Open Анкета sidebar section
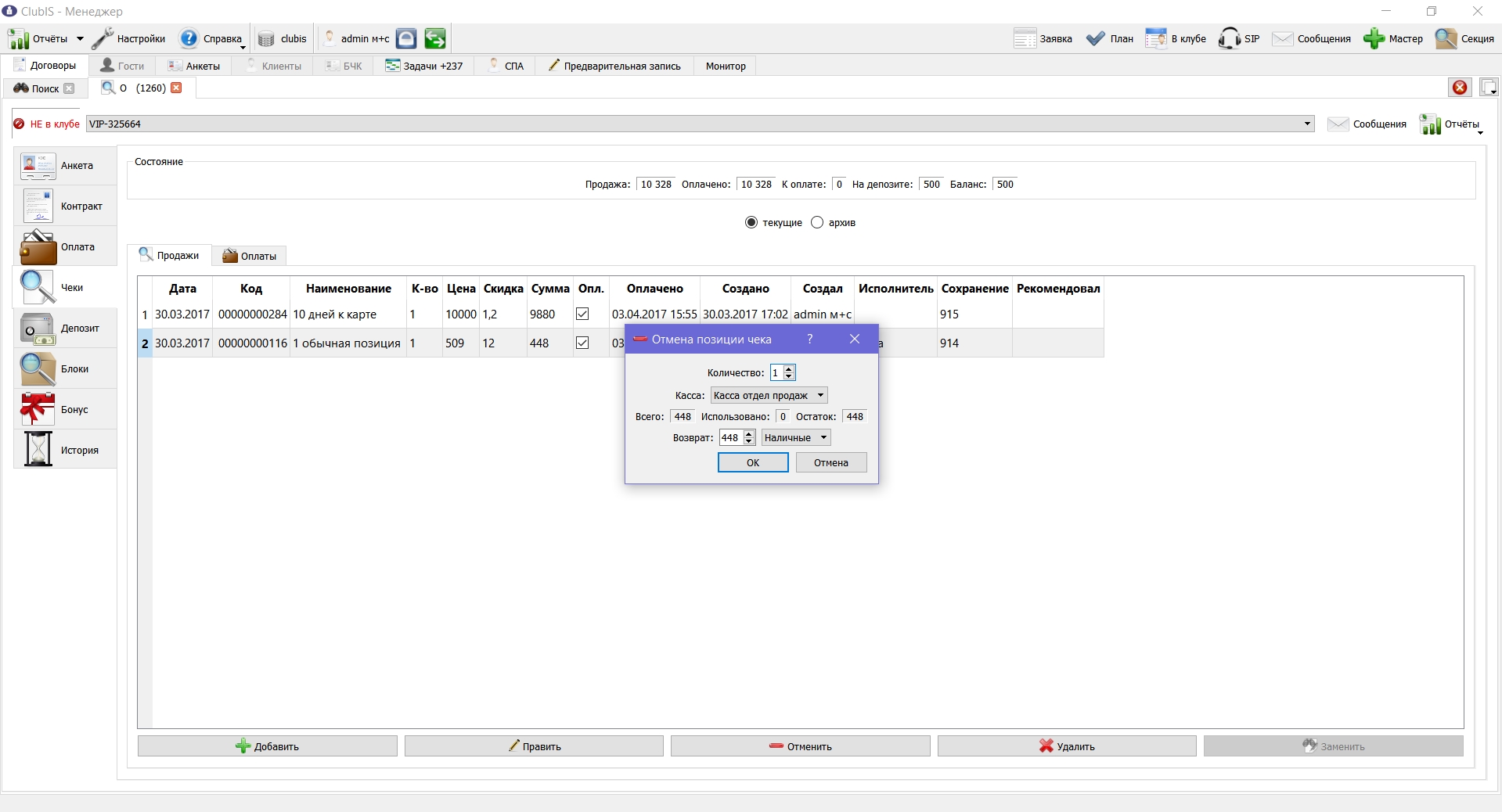The image size is (1502, 812). point(66,165)
